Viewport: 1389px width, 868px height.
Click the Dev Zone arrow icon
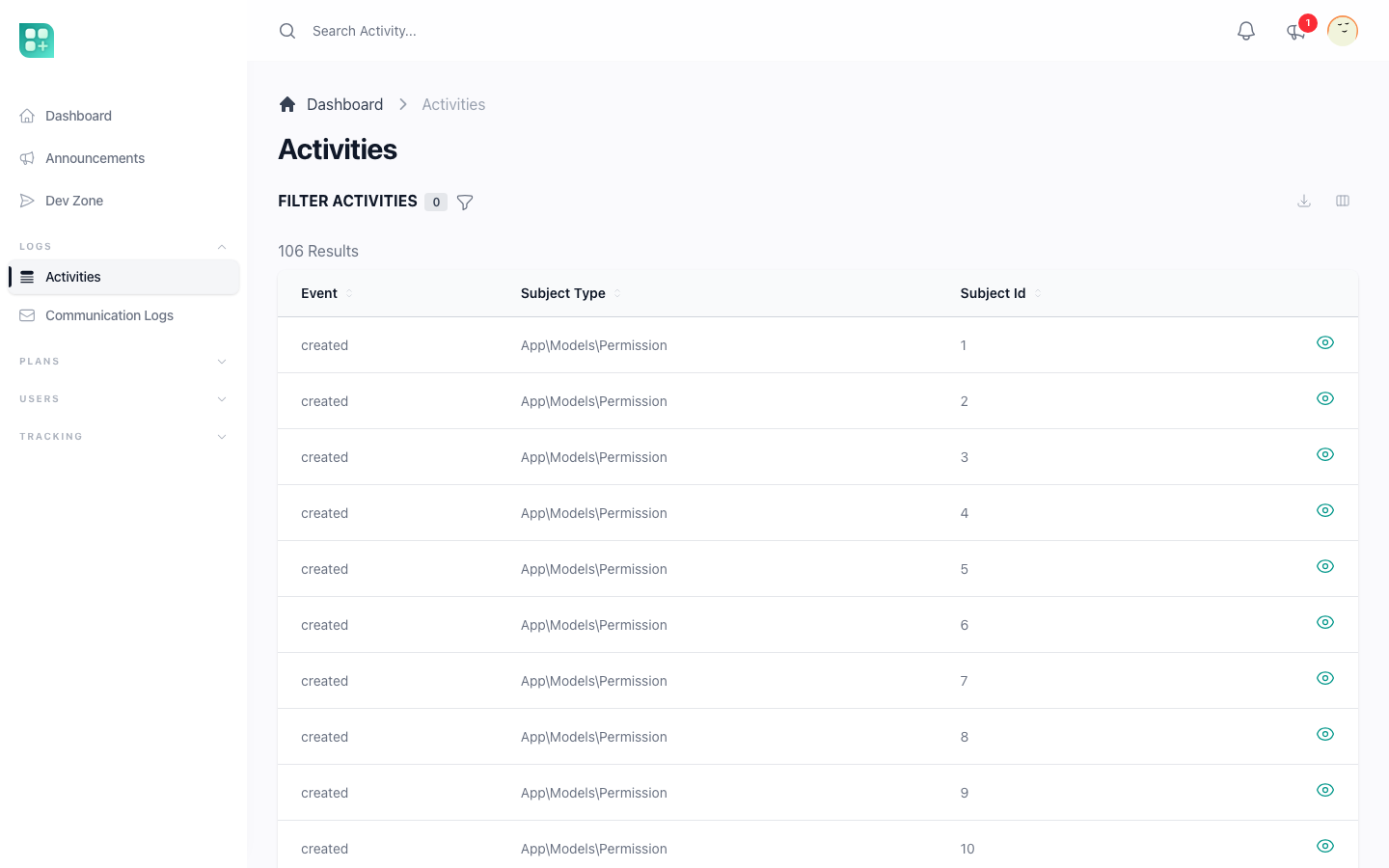click(x=27, y=201)
